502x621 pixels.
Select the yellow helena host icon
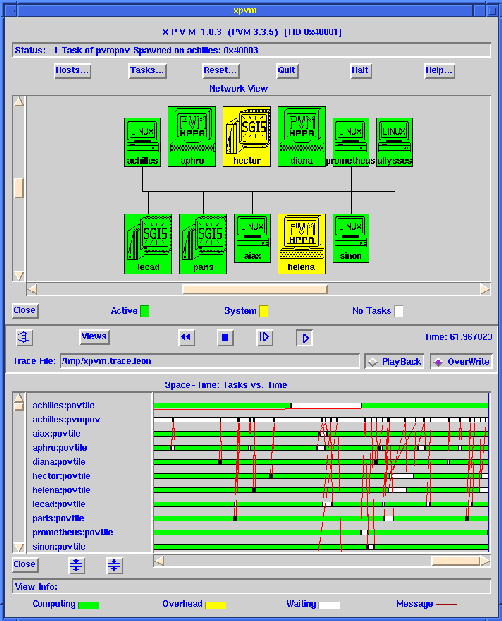(302, 244)
